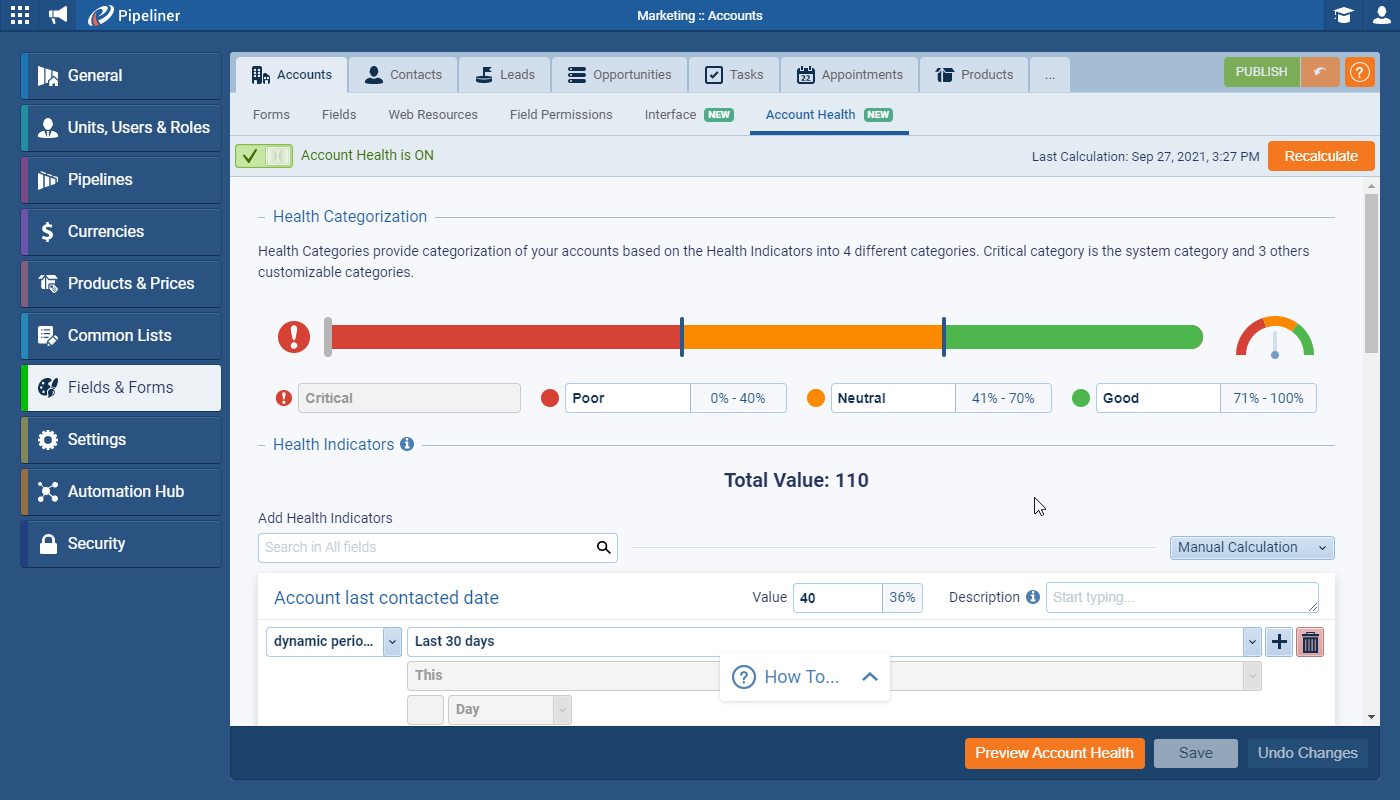Switch to the Opportunities tab

619,75
